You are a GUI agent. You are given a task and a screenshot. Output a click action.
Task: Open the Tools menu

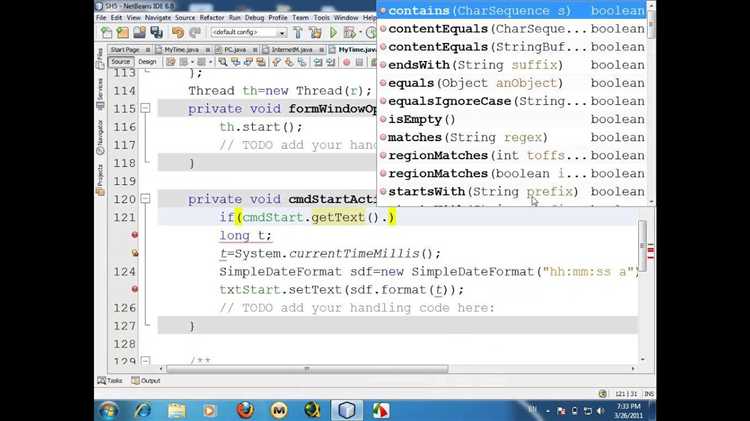(x=321, y=18)
